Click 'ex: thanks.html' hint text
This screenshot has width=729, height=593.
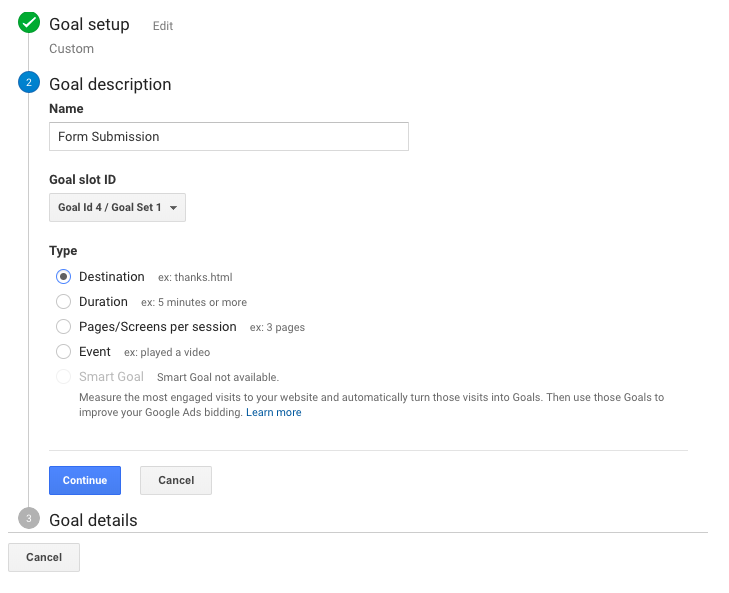pos(195,278)
